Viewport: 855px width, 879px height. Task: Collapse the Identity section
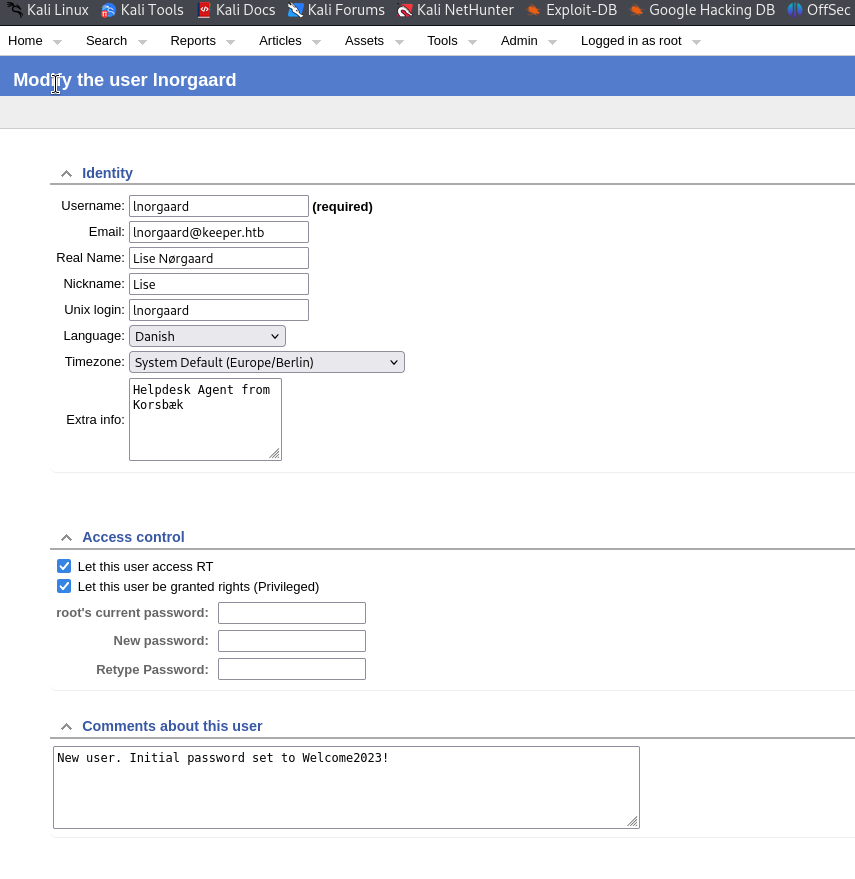pos(66,173)
